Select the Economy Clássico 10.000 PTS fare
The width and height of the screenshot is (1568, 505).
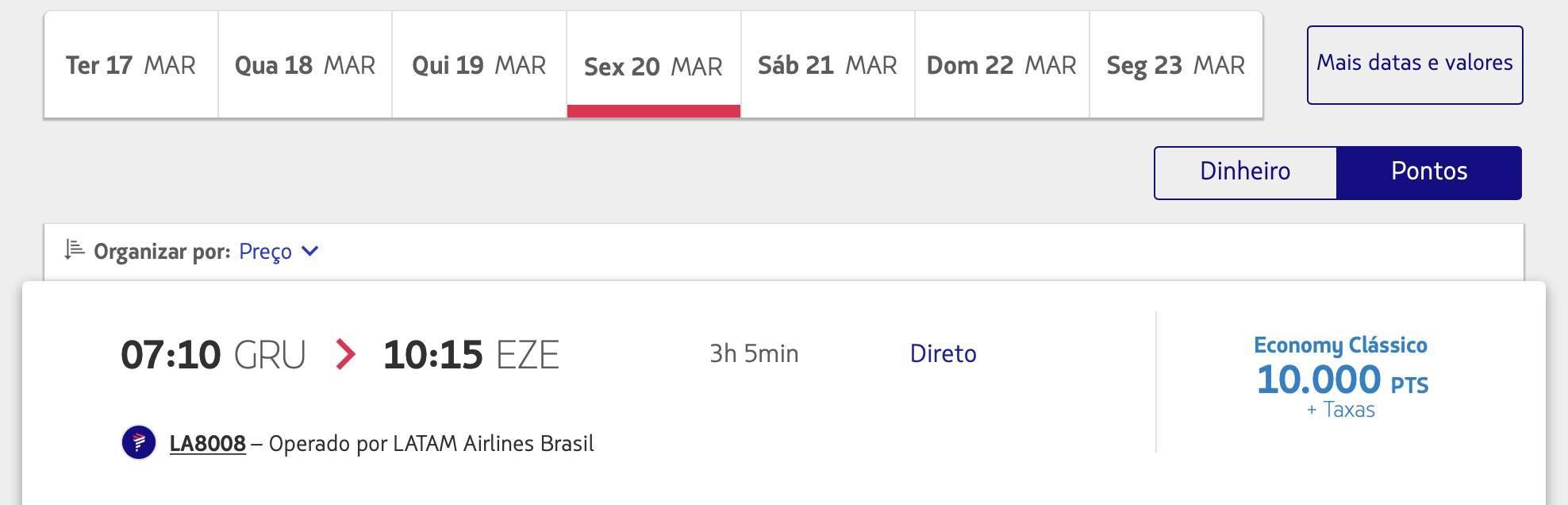pyautogui.click(x=1341, y=378)
